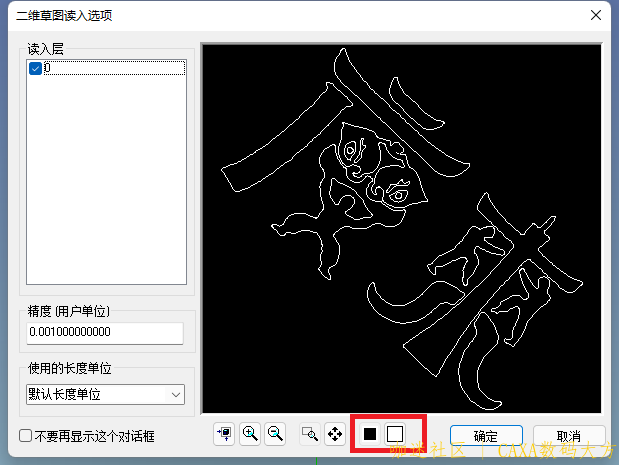Enable 不要再显示这个对话框 checkbox
Image resolution: width=619 pixels, height=465 pixels.
pyautogui.click(x=26, y=436)
